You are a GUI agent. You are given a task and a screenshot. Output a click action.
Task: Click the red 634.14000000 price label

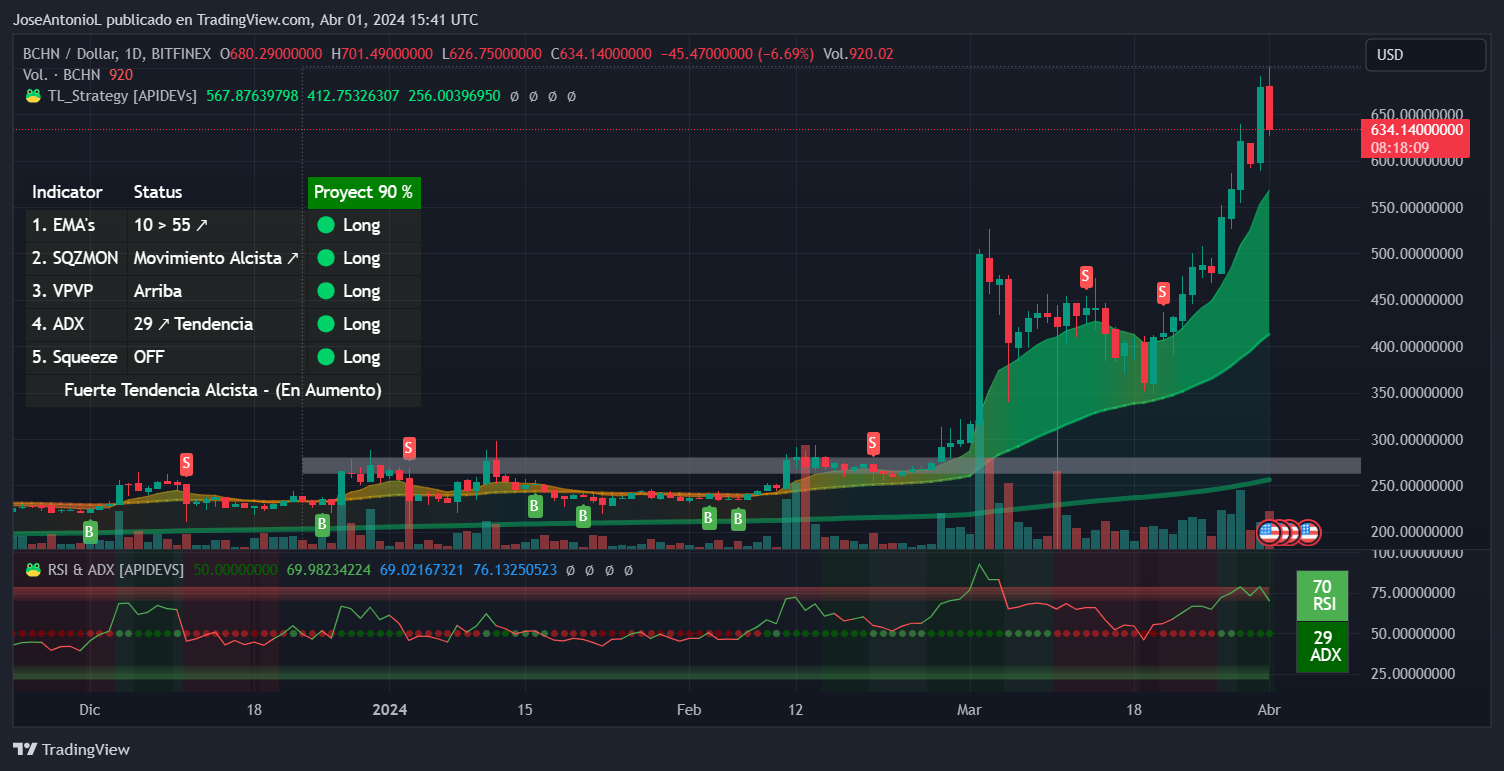[1415, 131]
